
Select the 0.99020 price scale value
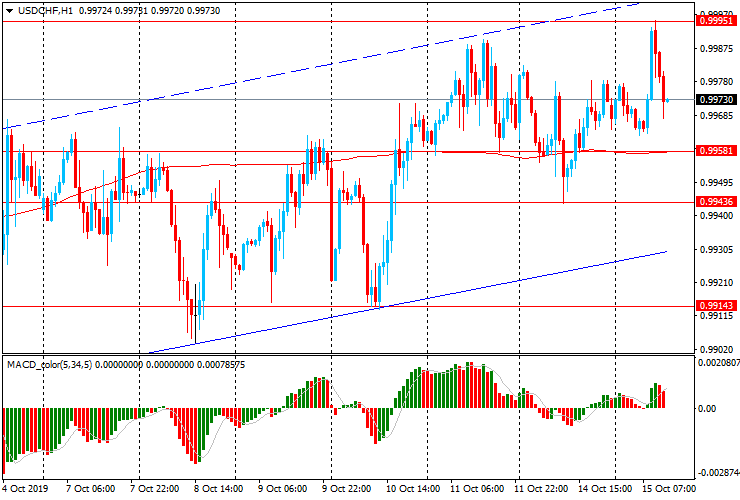tap(717, 349)
